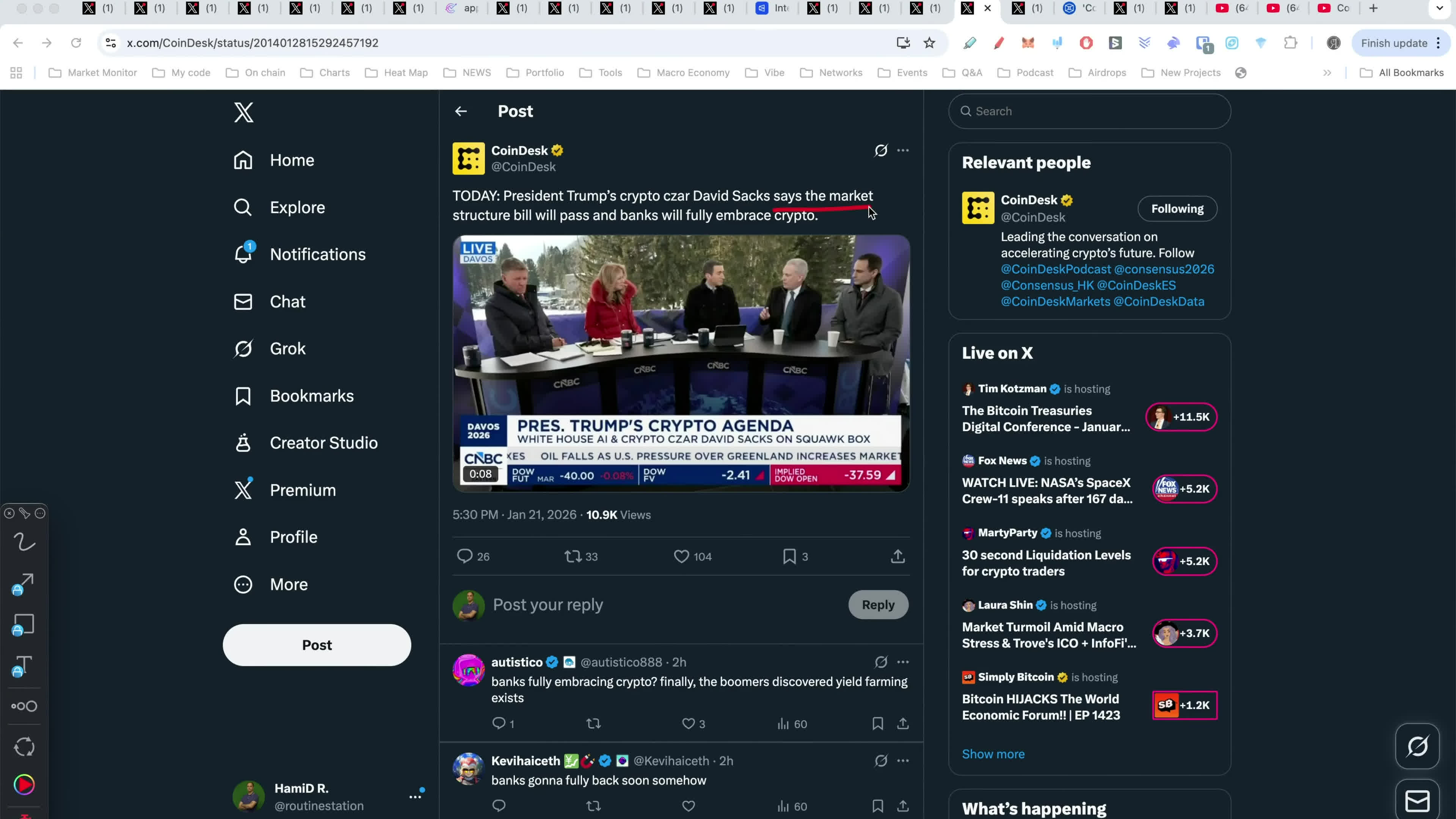Play the CNBC Davos video
The width and height of the screenshot is (1456, 819).
click(x=681, y=364)
